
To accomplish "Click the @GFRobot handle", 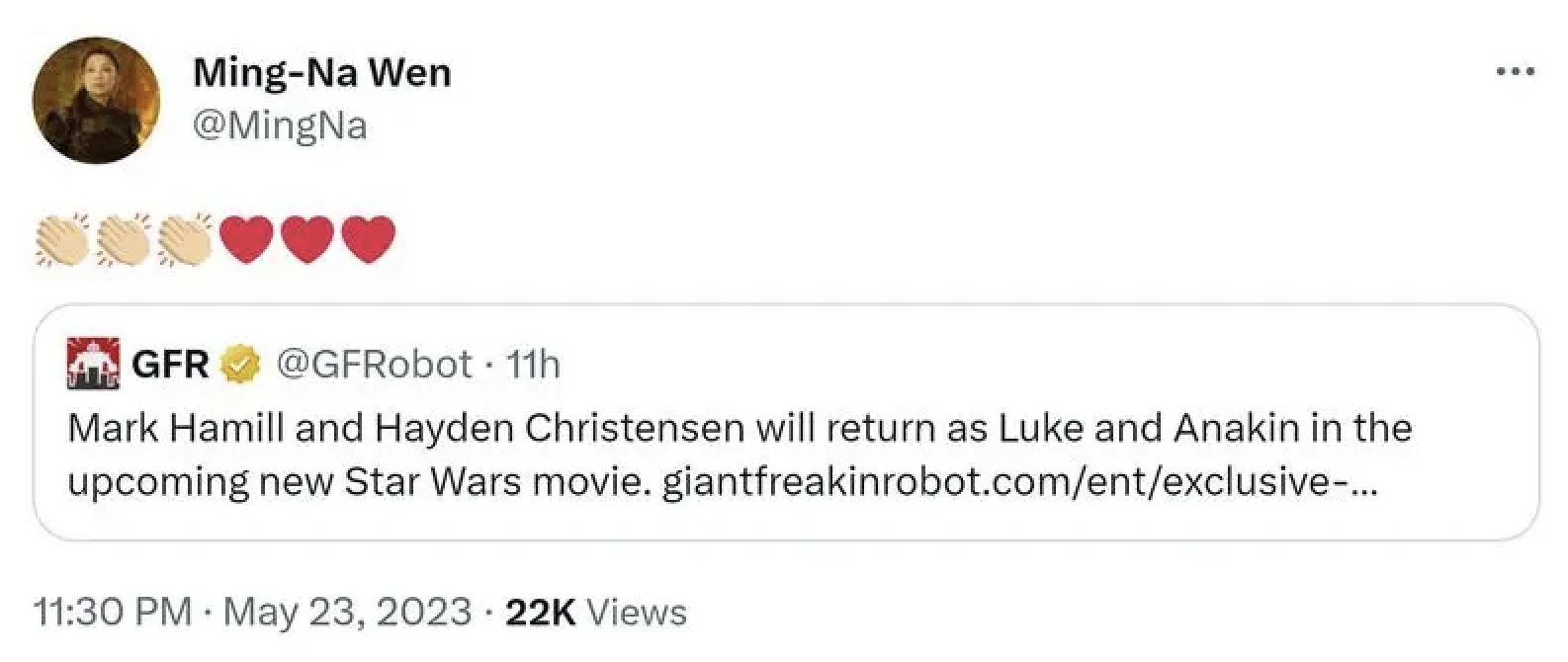I will 374,365.
